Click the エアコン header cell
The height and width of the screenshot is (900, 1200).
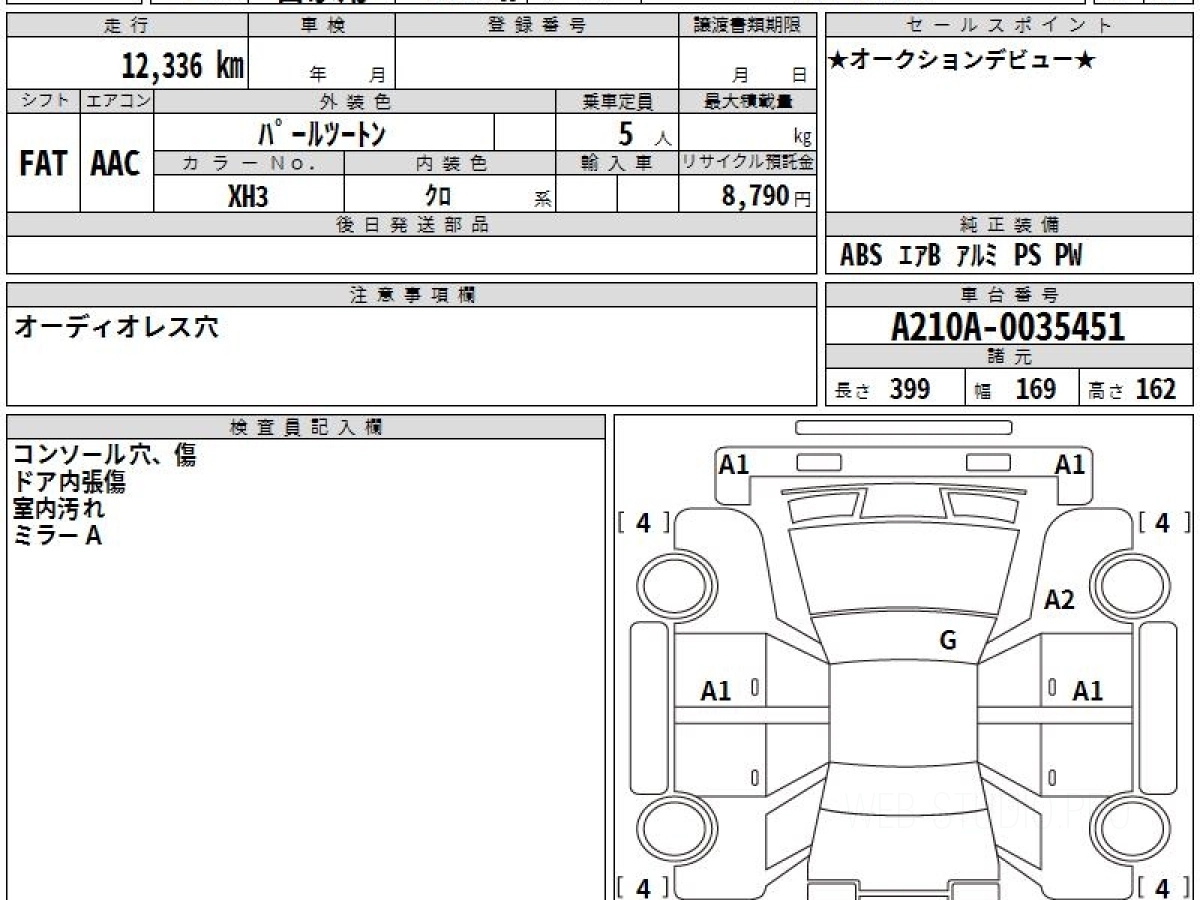(x=117, y=101)
